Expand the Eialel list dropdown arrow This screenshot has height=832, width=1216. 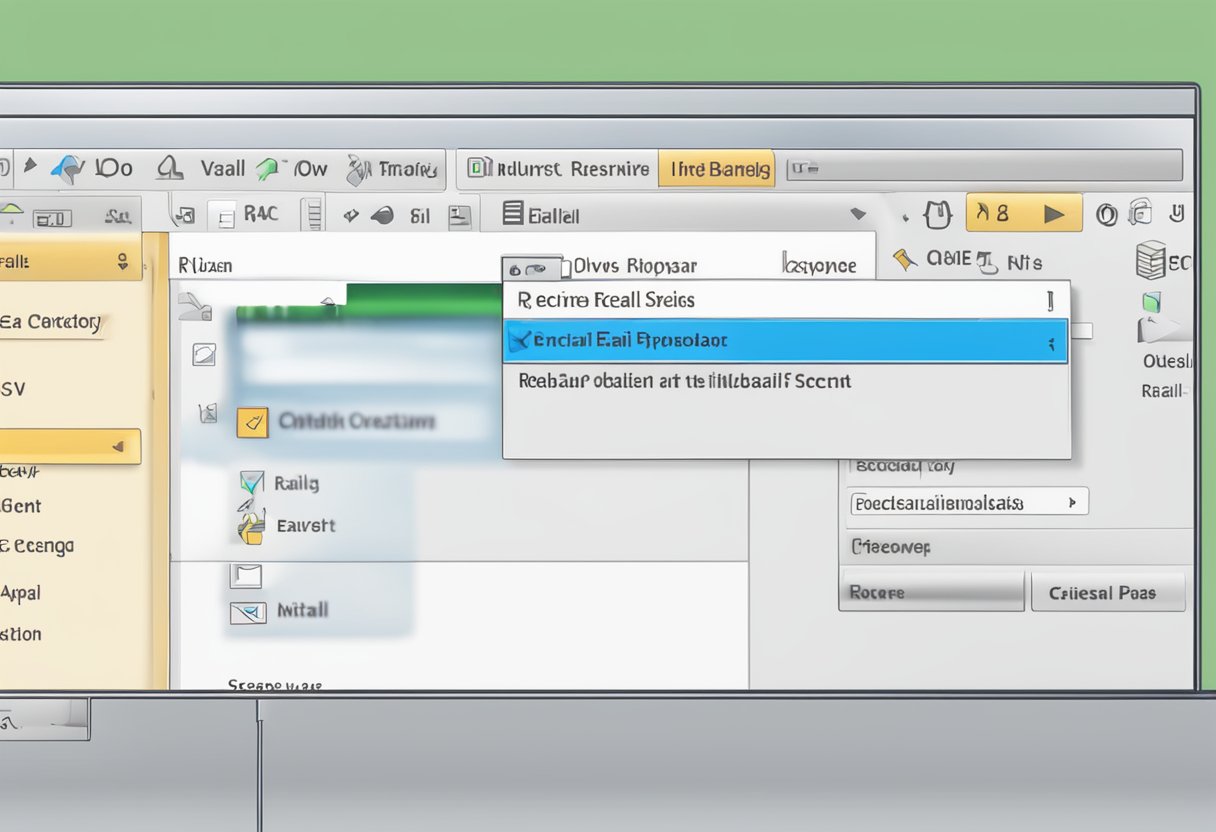[858, 213]
